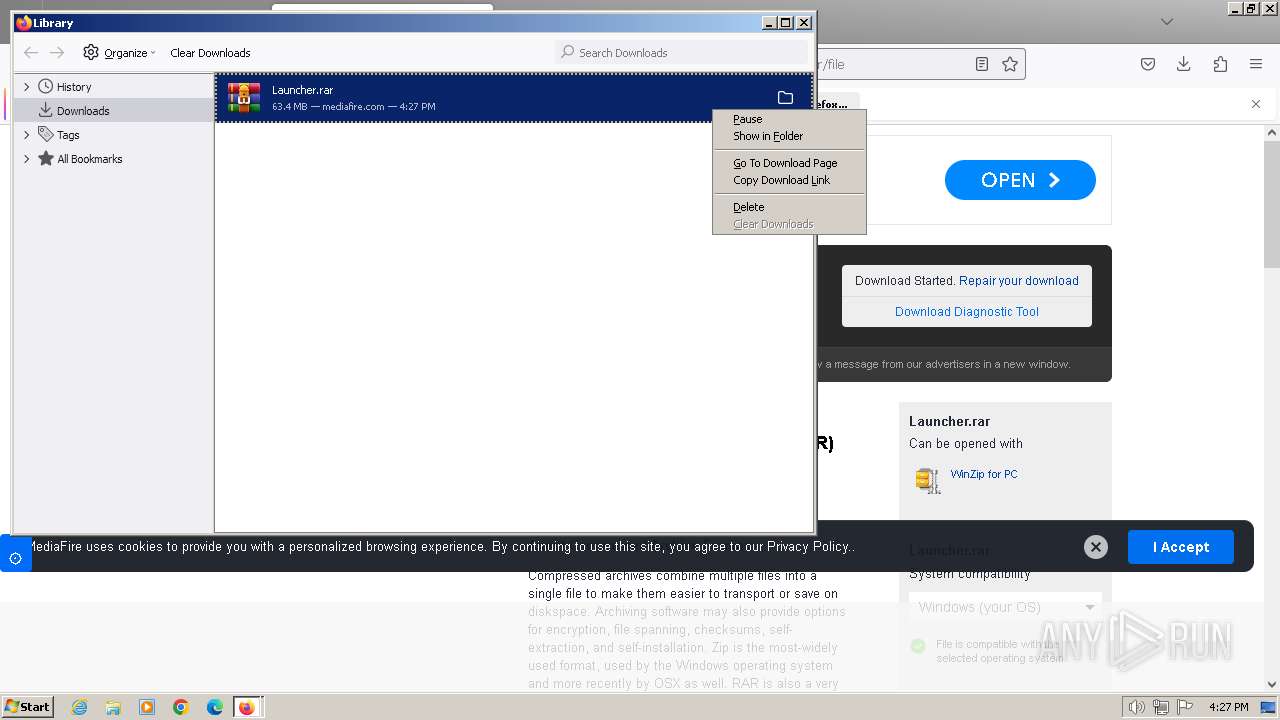Open the Firefox extensions puzzle icon
Viewport: 1280px width, 720px height.
(x=1220, y=64)
